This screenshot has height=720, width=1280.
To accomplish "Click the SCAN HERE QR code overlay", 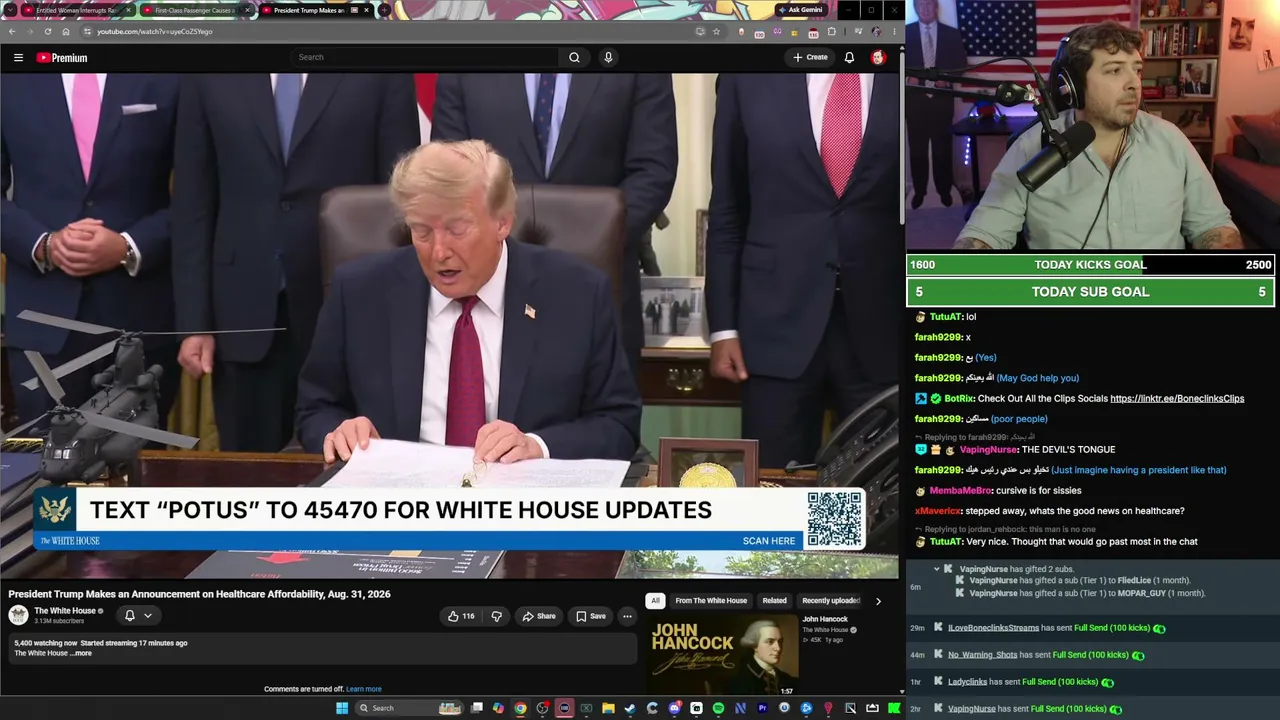I will [834, 518].
